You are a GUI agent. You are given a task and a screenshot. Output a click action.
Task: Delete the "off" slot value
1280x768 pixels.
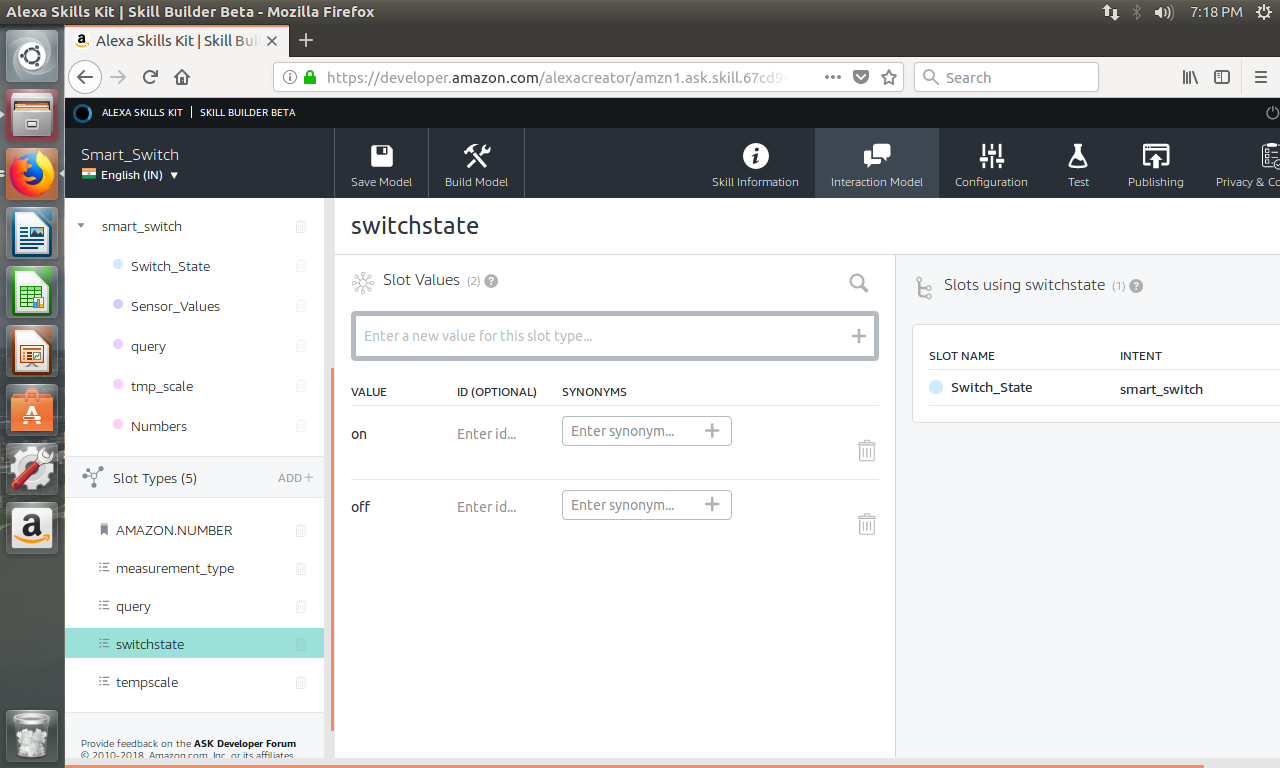[867, 523]
